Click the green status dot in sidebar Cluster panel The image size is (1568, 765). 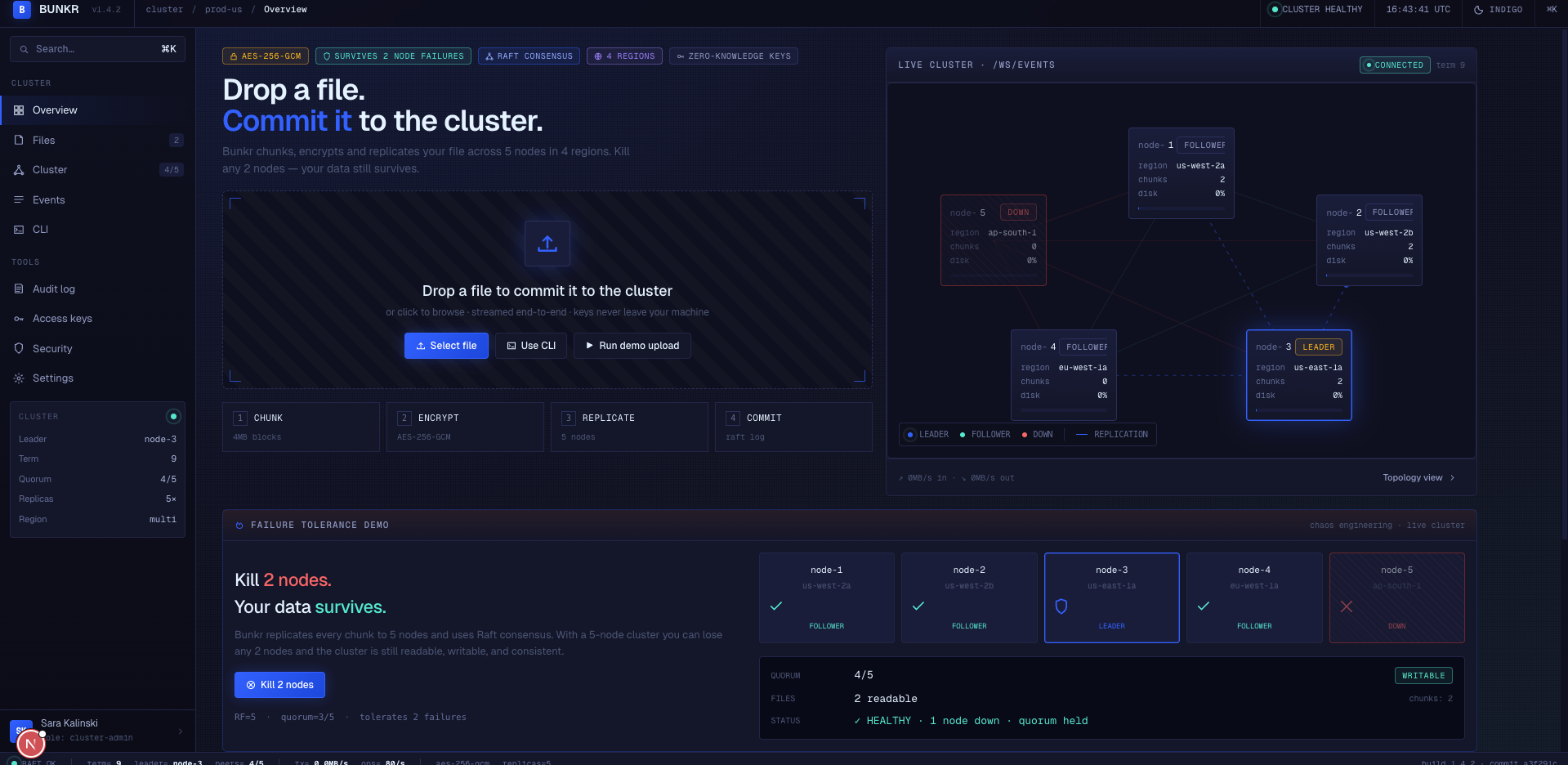(x=173, y=417)
